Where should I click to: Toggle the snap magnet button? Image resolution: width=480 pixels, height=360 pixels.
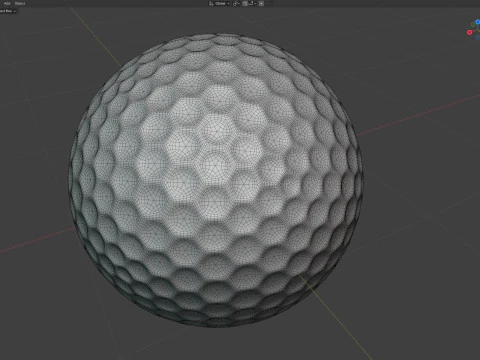pos(245,3)
